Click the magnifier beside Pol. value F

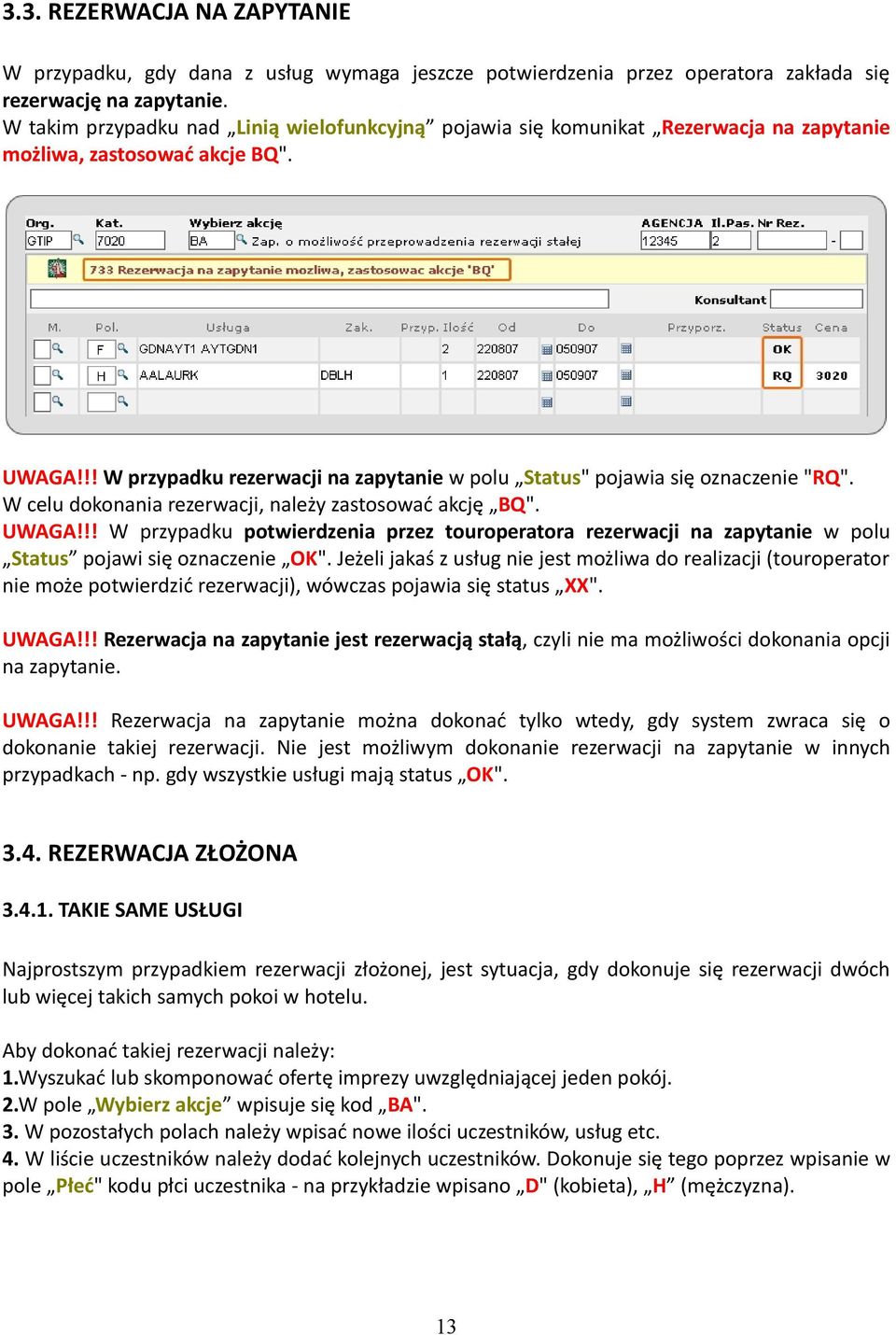coord(122,349)
